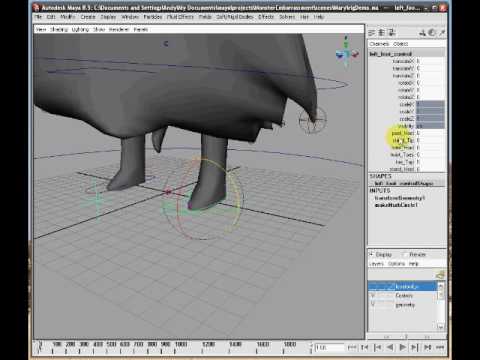Click the step forward one frame button
This screenshot has height=360, width=480.
pyautogui.click(x=415, y=348)
